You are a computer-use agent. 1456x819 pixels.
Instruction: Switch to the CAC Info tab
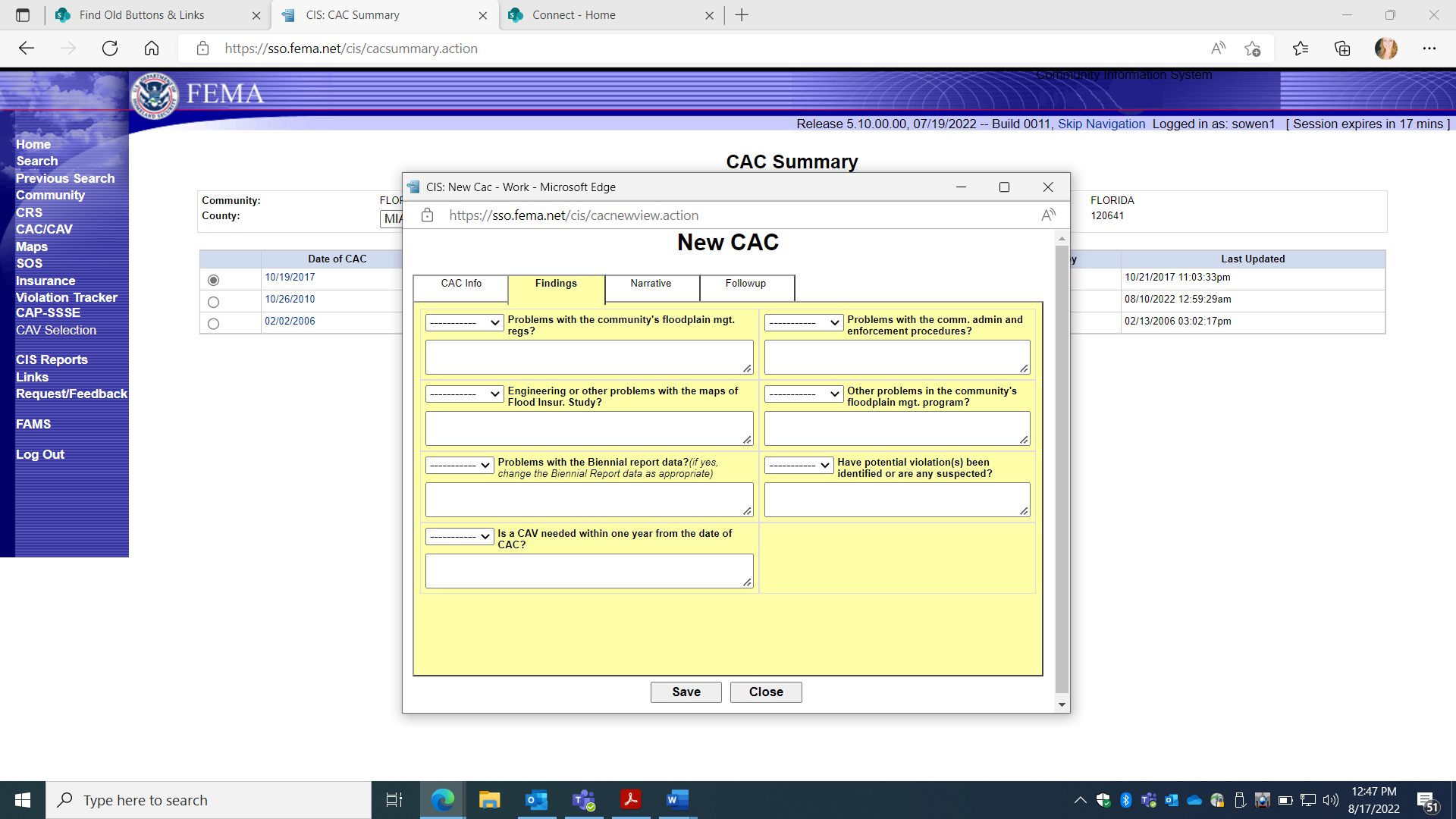click(461, 284)
